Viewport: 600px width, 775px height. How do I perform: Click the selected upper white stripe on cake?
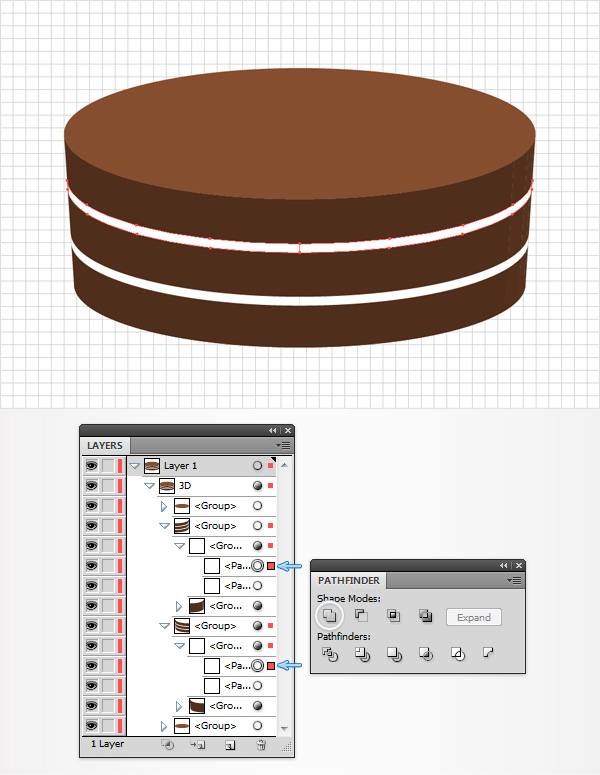click(x=300, y=248)
